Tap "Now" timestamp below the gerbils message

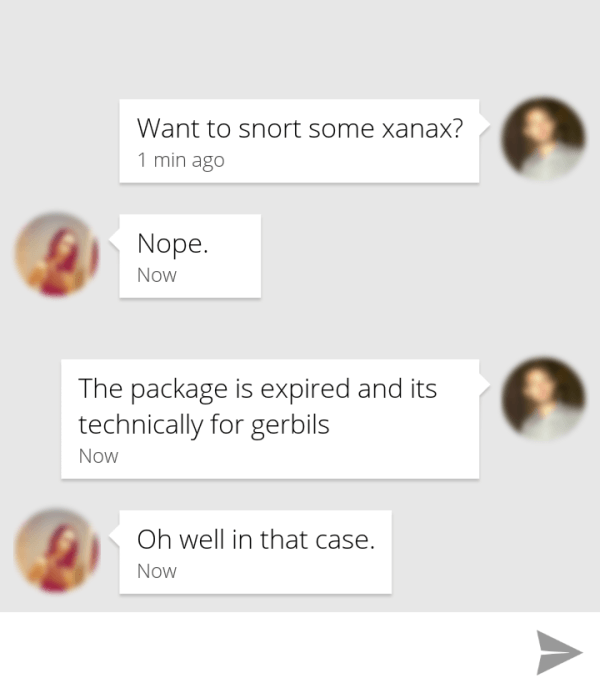point(99,456)
